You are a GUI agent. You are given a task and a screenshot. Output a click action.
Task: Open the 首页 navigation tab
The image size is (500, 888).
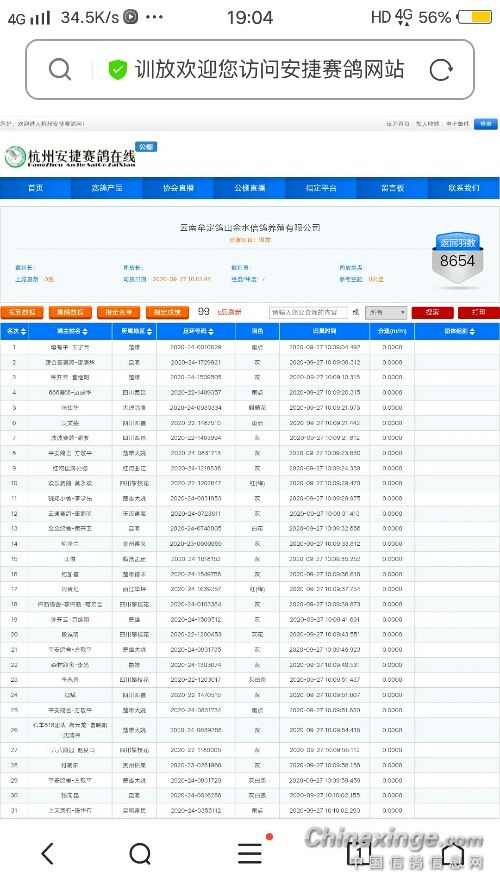point(36,188)
